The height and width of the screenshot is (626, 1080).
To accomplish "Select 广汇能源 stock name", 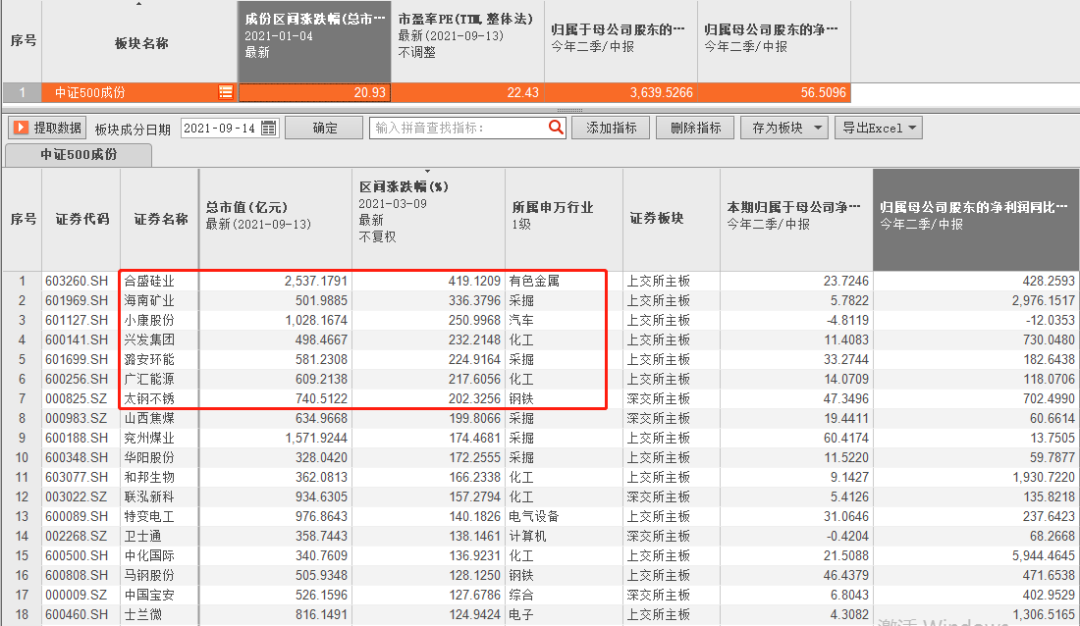I will coord(149,379).
